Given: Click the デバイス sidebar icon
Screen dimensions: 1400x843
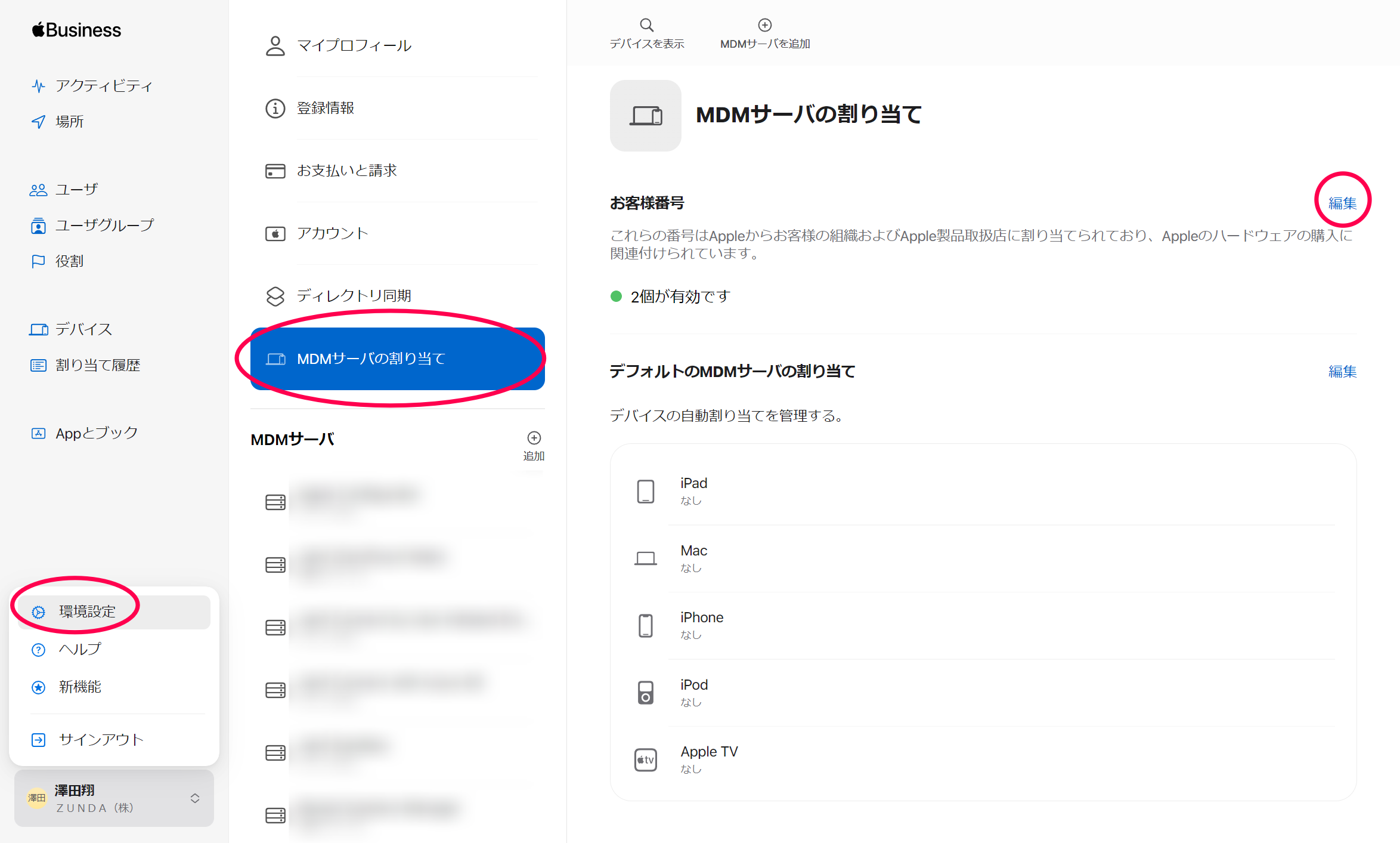Looking at the screenshot, I should point(38,329).
